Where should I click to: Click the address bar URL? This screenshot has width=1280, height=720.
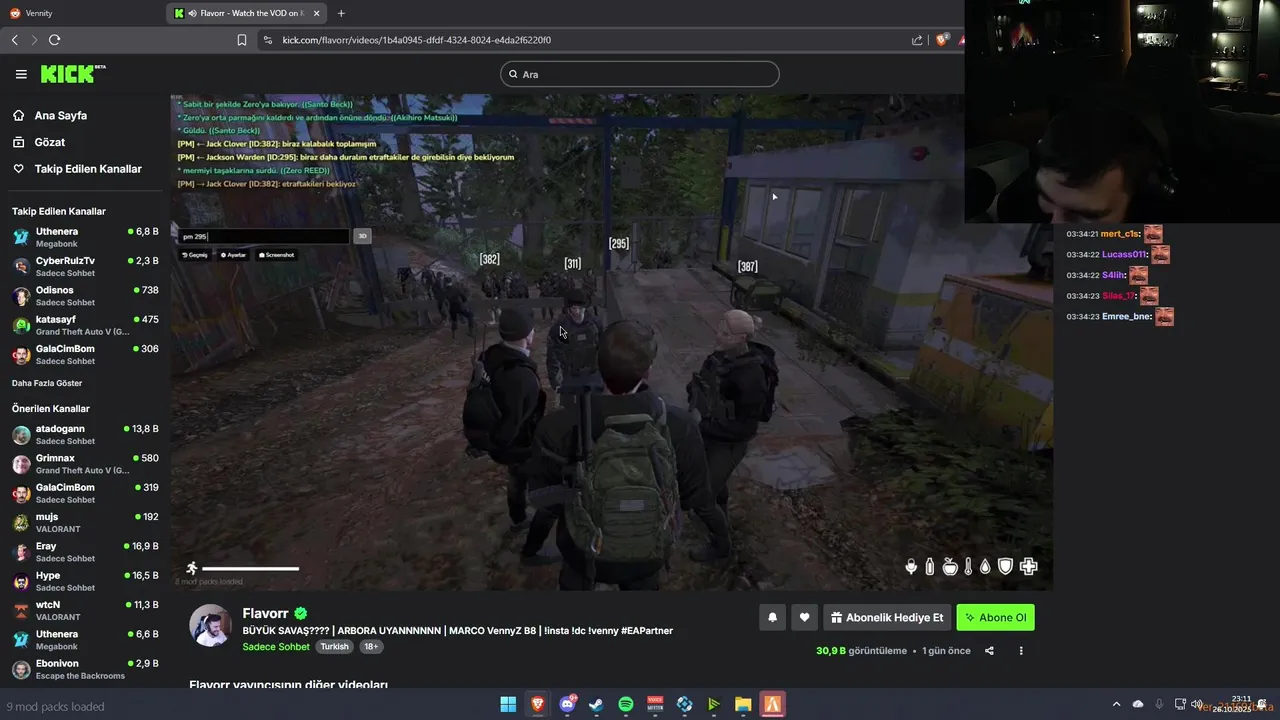coord(416,40)
